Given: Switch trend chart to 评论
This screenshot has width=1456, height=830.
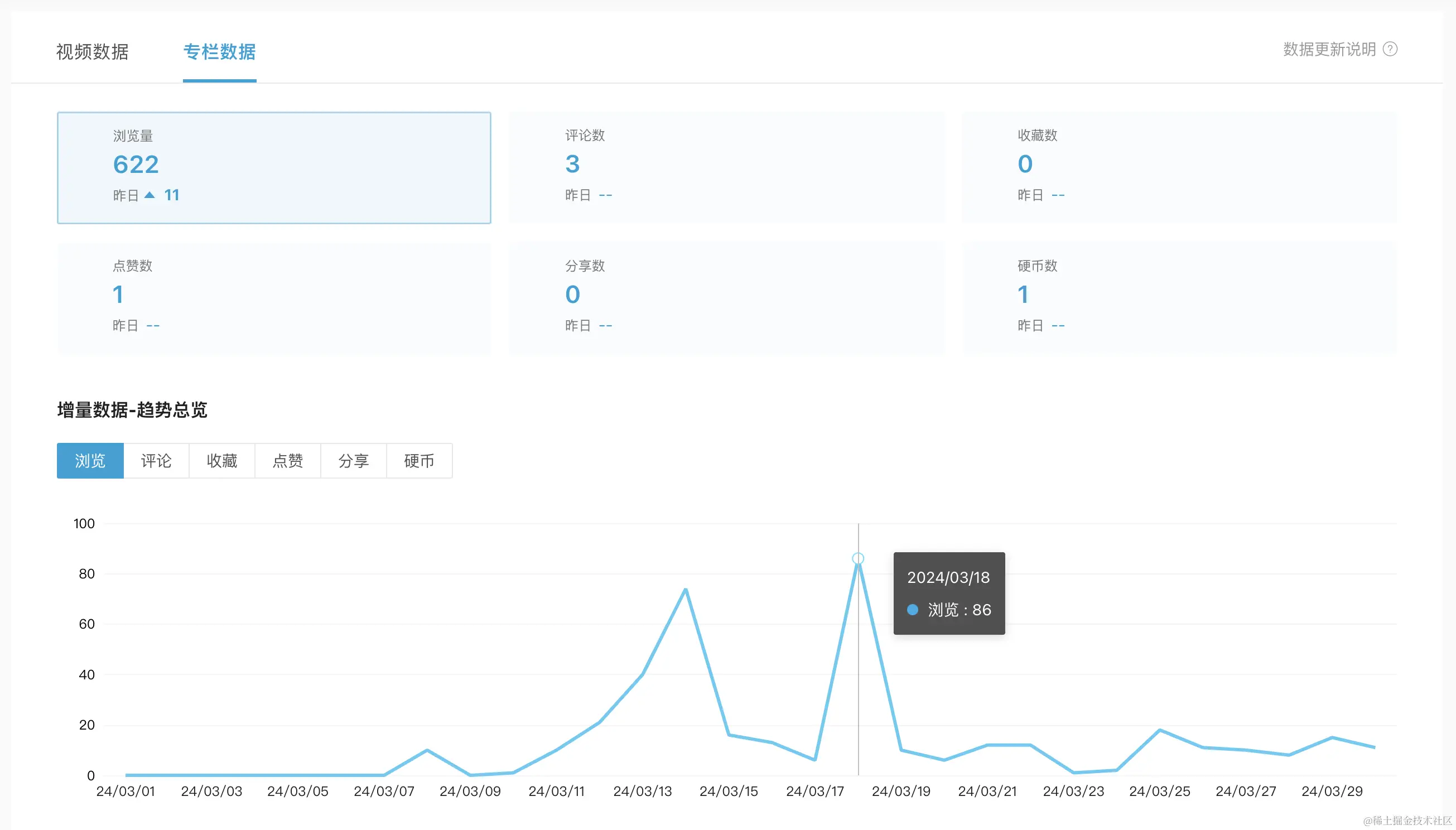Looking at the screenshot, I should [x=156, y=461].
